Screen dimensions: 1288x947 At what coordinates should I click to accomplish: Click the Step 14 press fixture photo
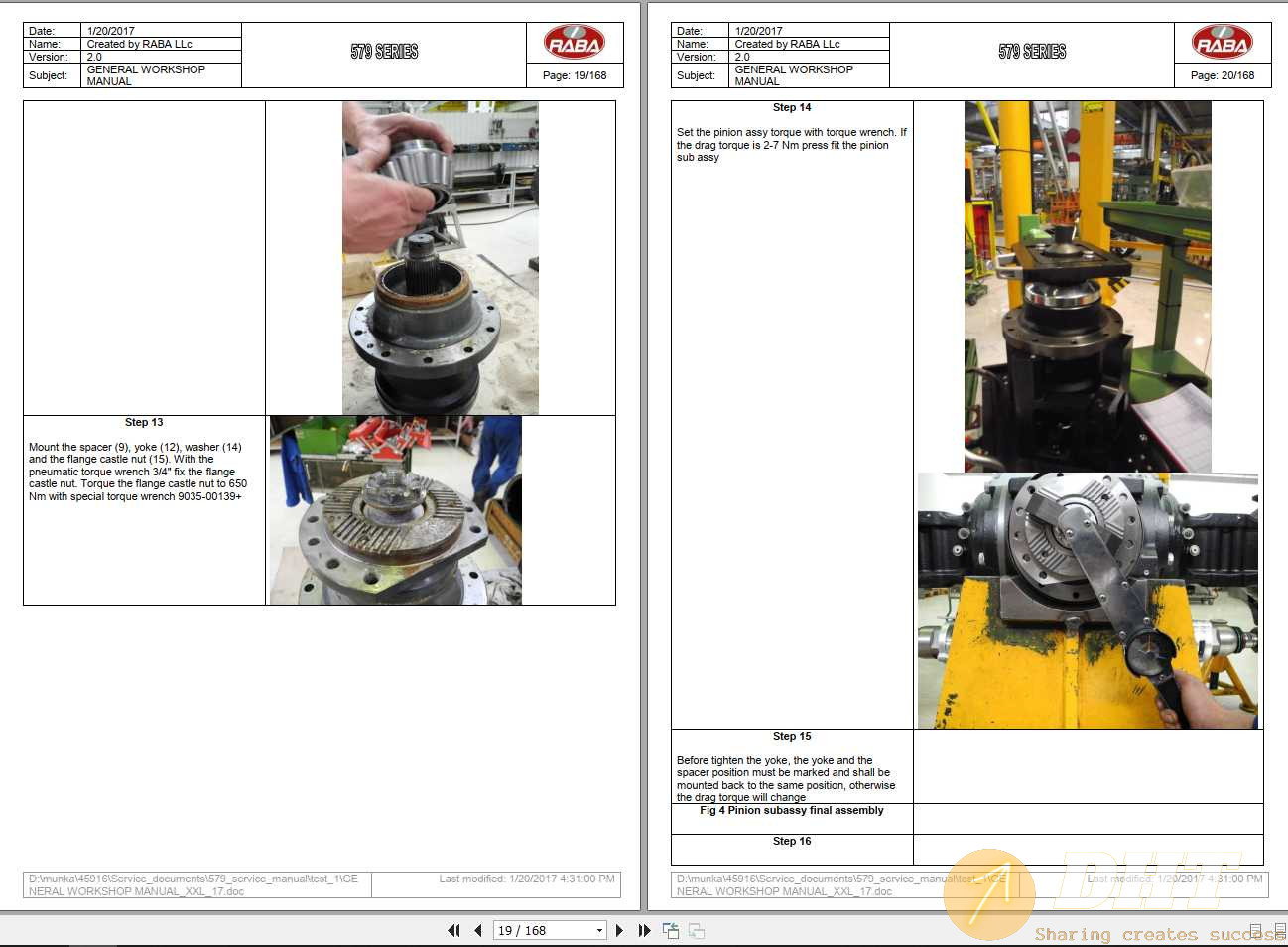[x=1088, y=286]
